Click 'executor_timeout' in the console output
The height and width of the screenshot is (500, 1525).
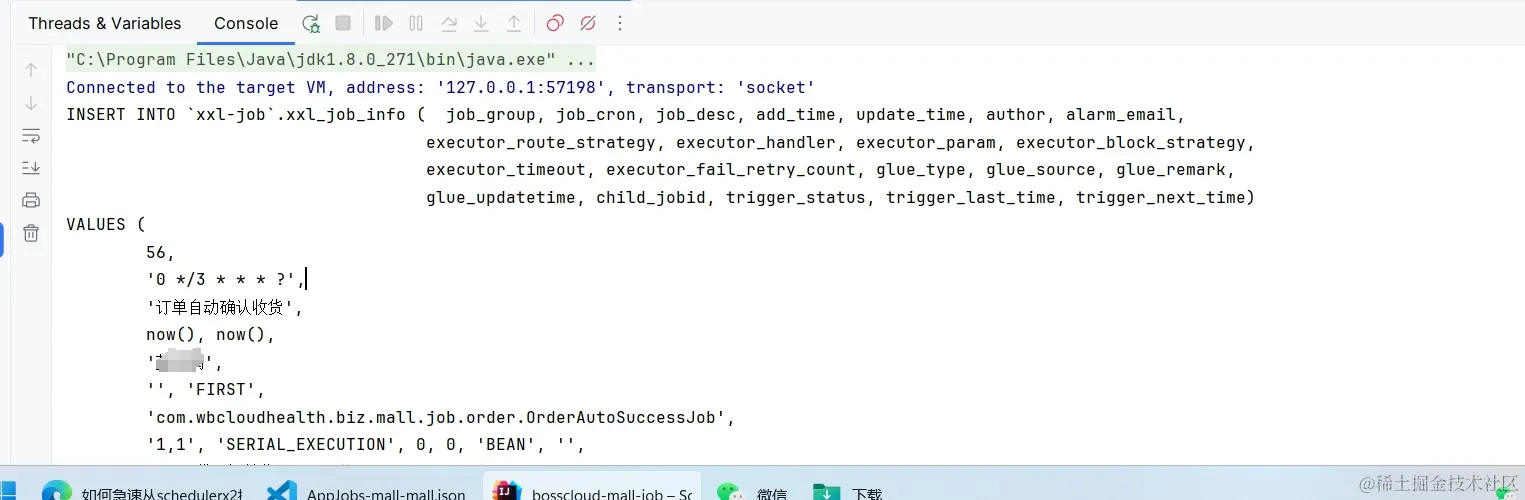point(506,170)
